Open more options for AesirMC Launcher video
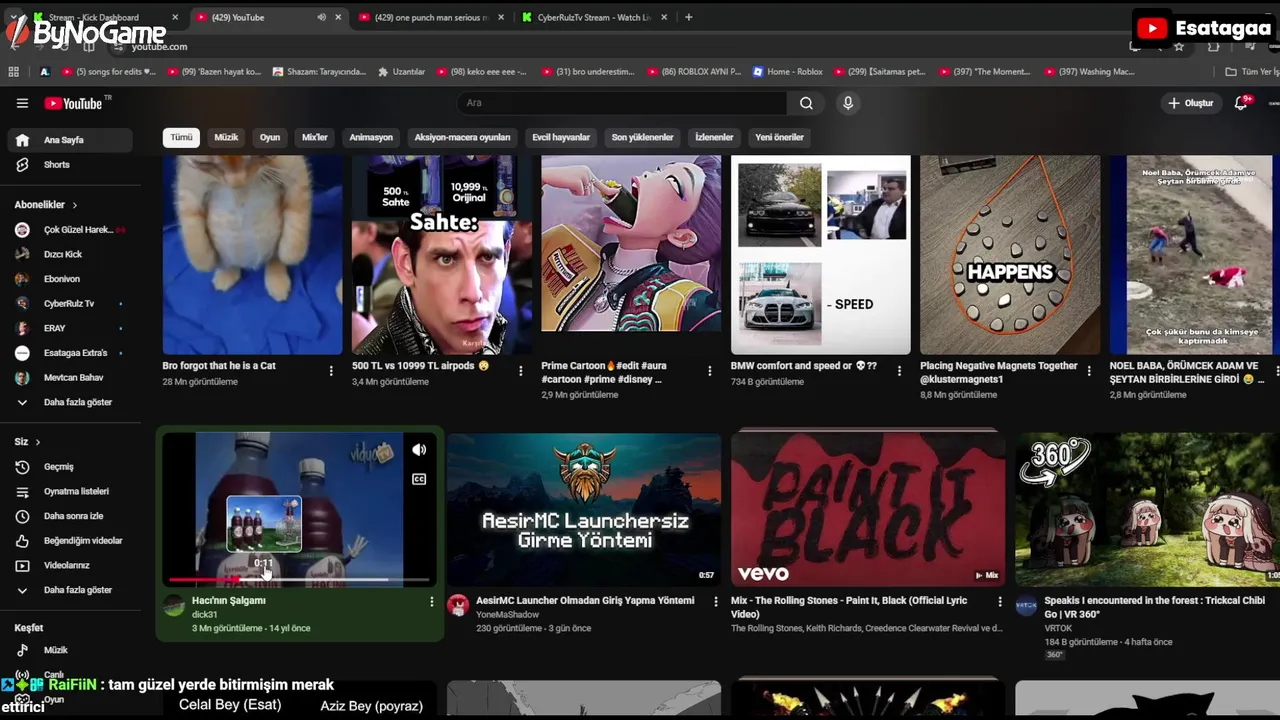 click(715, 602)
